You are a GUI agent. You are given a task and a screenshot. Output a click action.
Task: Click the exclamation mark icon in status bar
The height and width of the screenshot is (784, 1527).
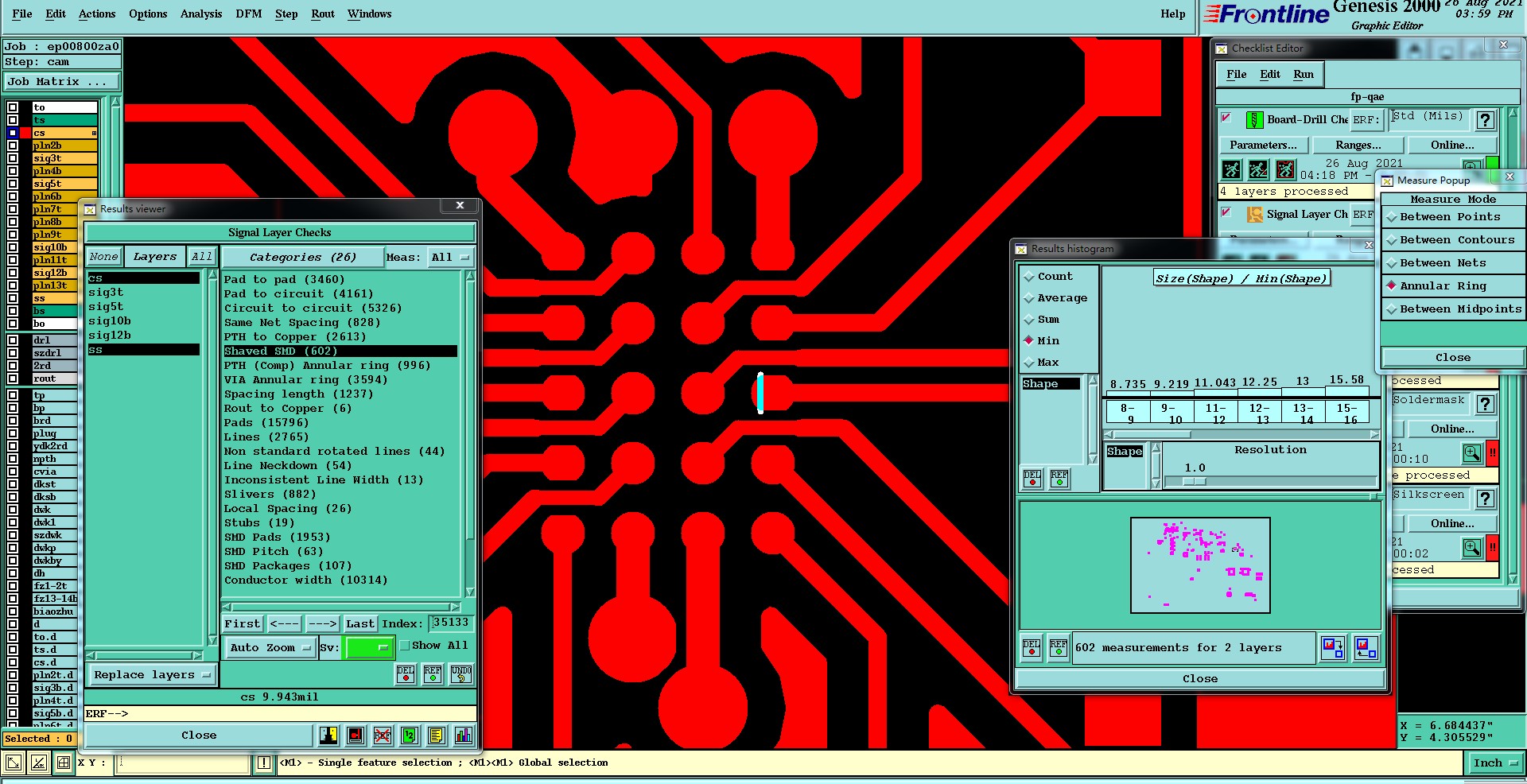(x=264, y=763)
